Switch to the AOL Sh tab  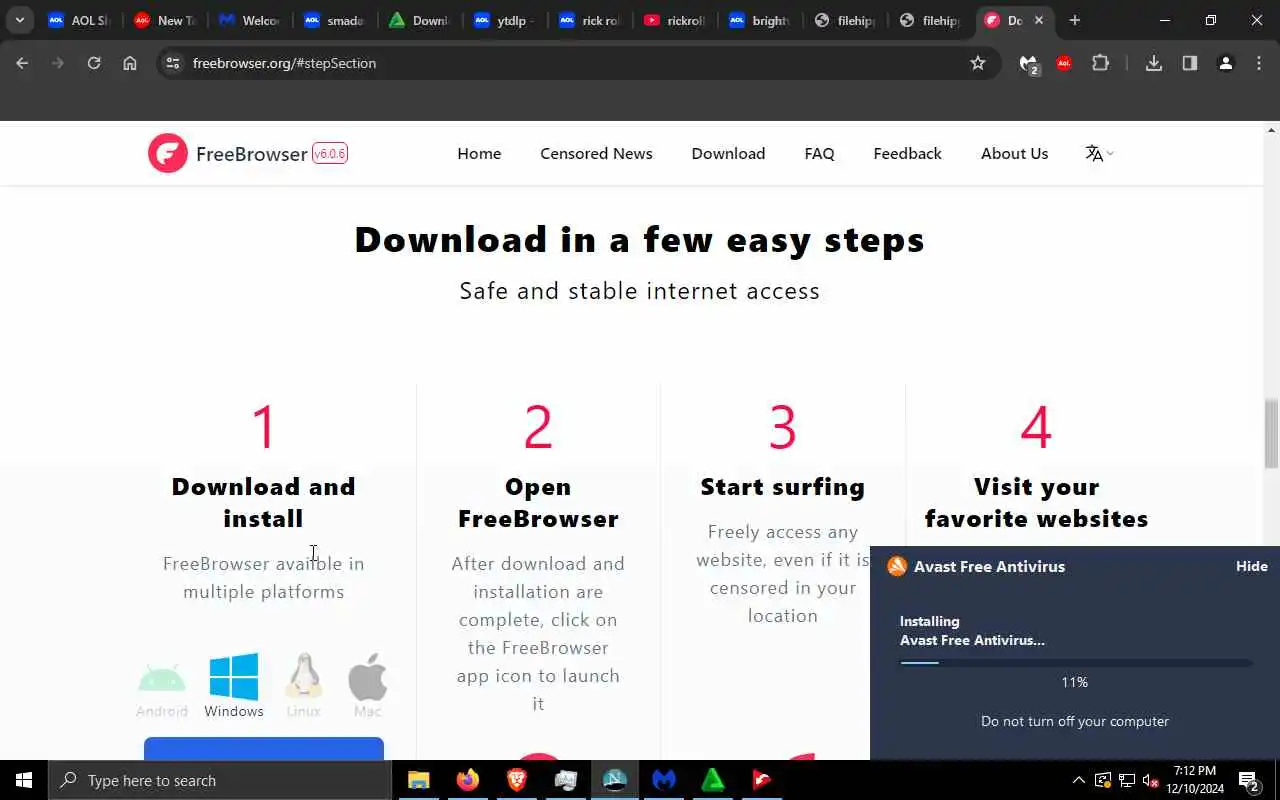point(79,20)
